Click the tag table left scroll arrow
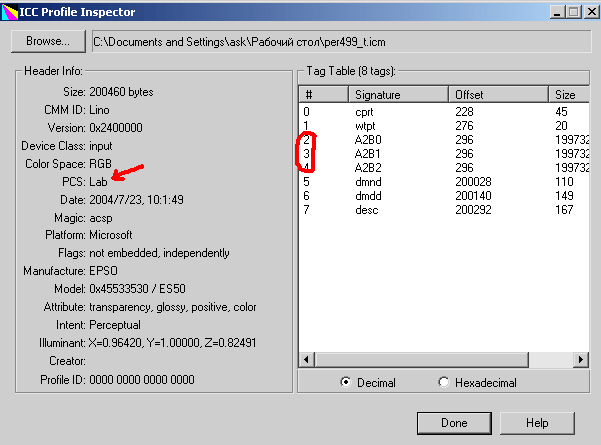 307,360
